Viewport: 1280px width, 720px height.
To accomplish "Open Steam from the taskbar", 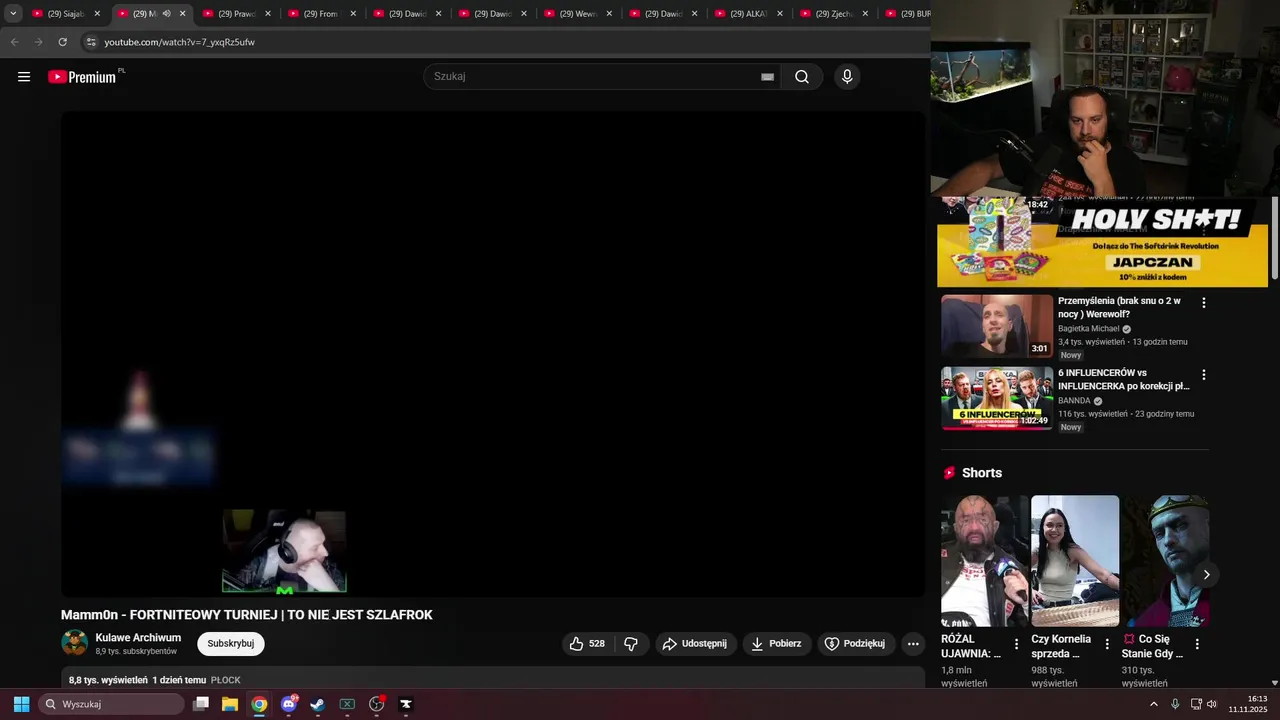I will [x=318, y=704].
